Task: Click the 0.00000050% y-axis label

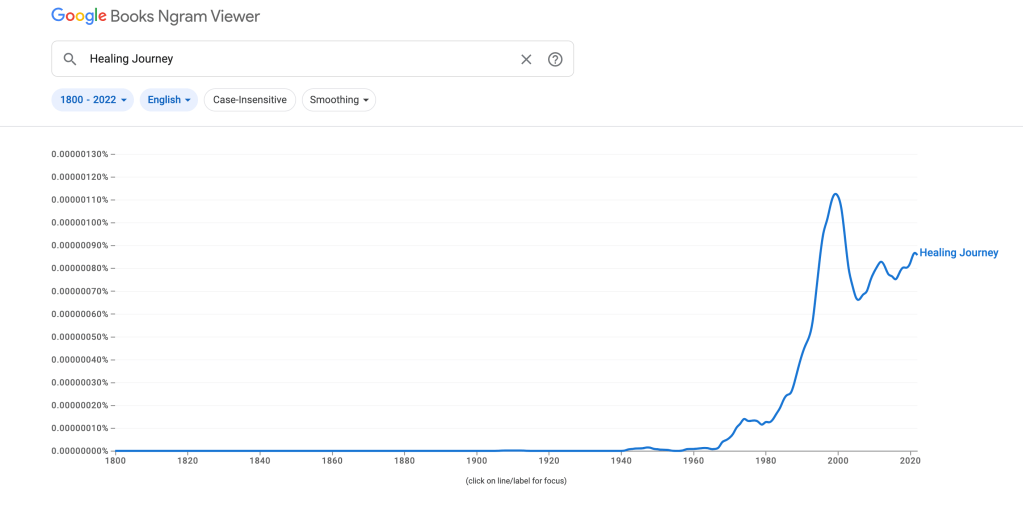Action: coord(79,337)
